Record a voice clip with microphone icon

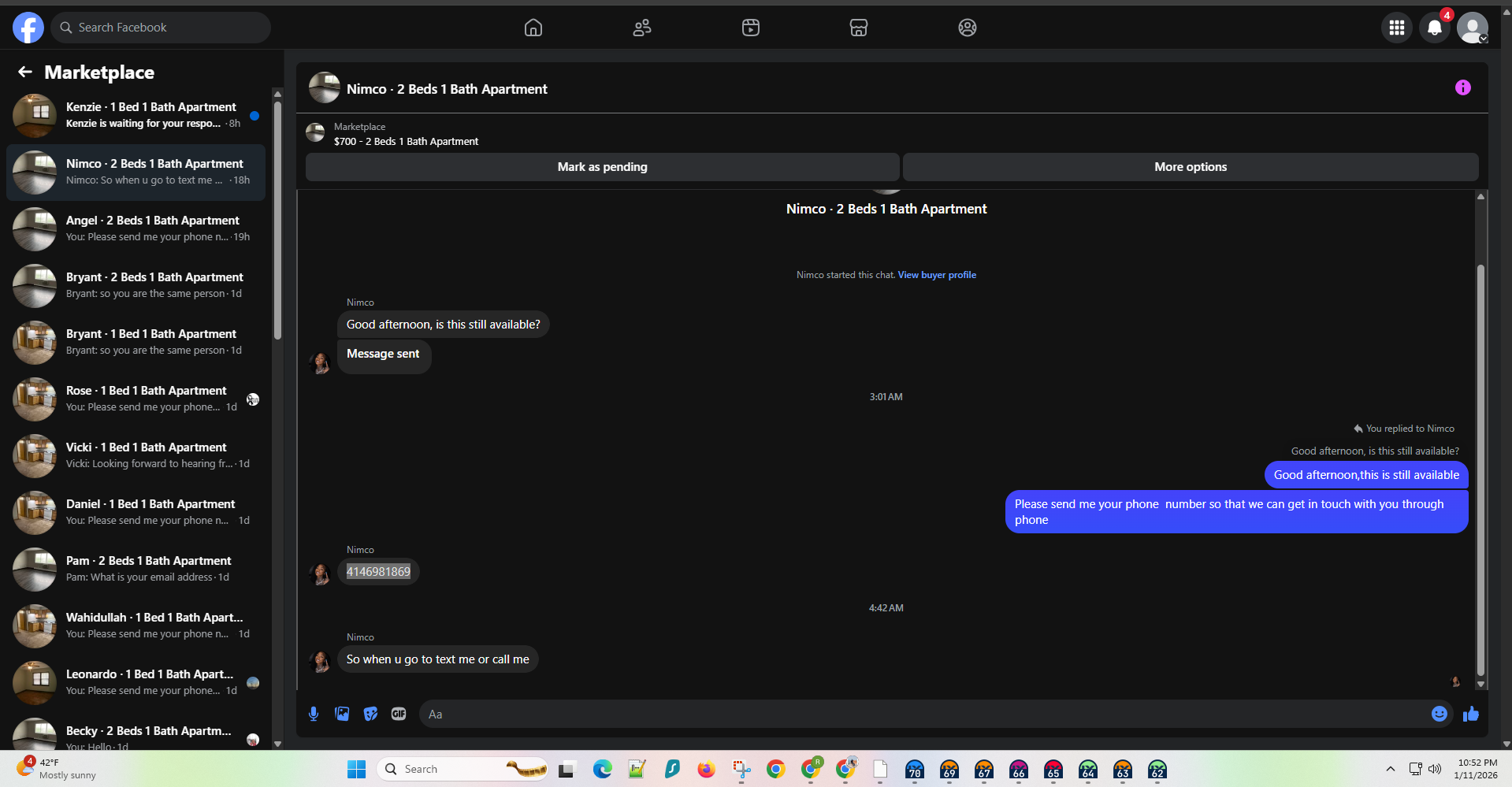tap(314, 714)
